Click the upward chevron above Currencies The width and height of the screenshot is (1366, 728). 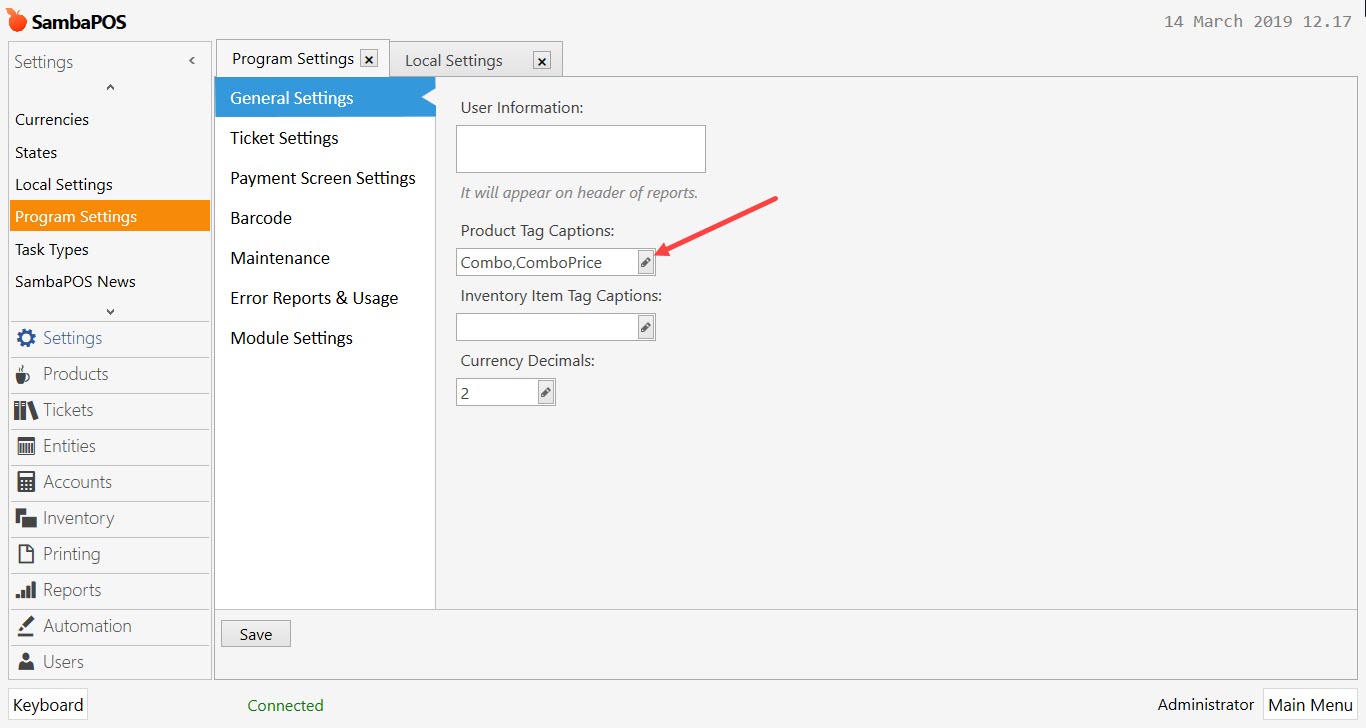[x=108, y=87]
